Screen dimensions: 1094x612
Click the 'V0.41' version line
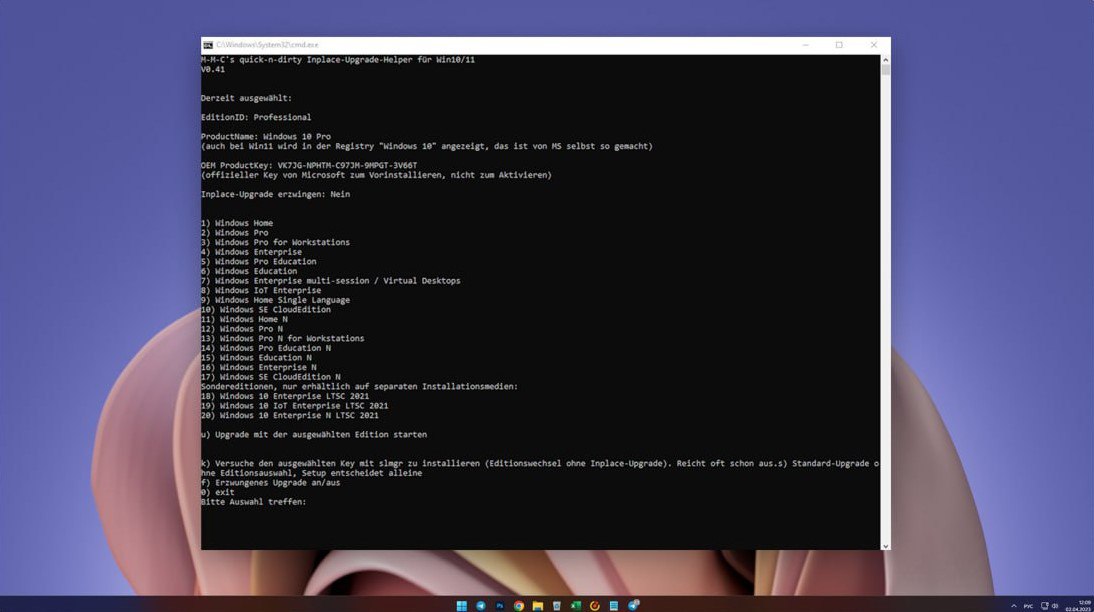(213, 69)
